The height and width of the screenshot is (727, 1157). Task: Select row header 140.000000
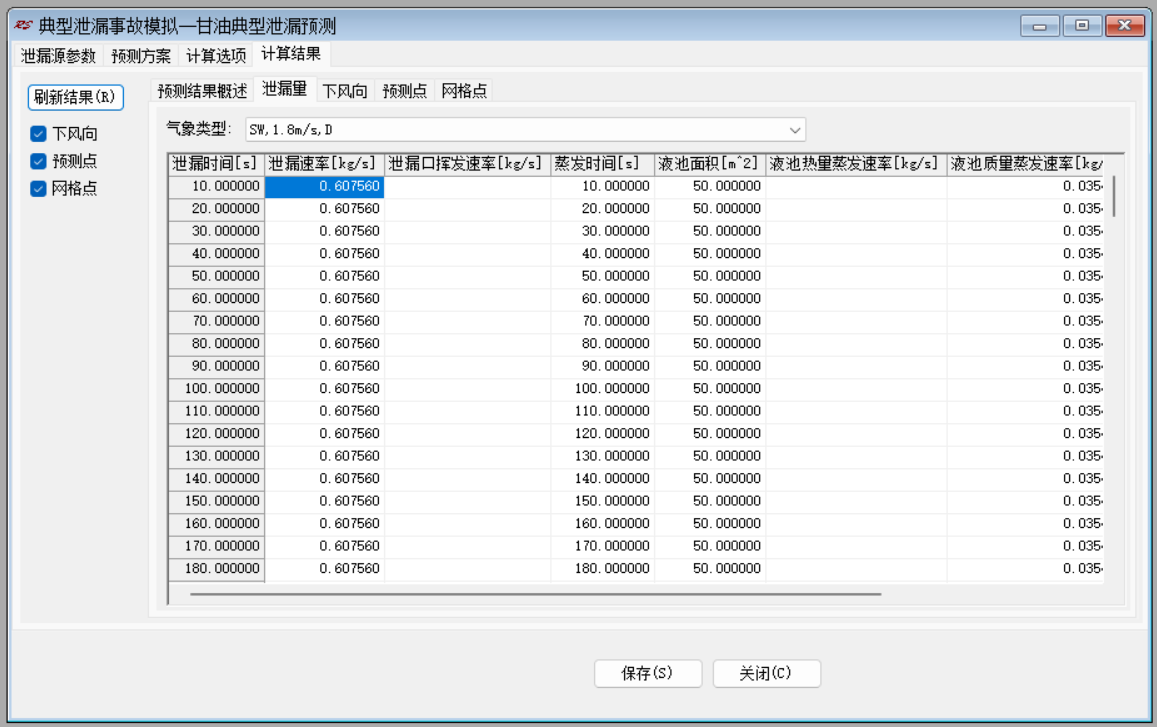pyautogui.click(x=215, y=479)
